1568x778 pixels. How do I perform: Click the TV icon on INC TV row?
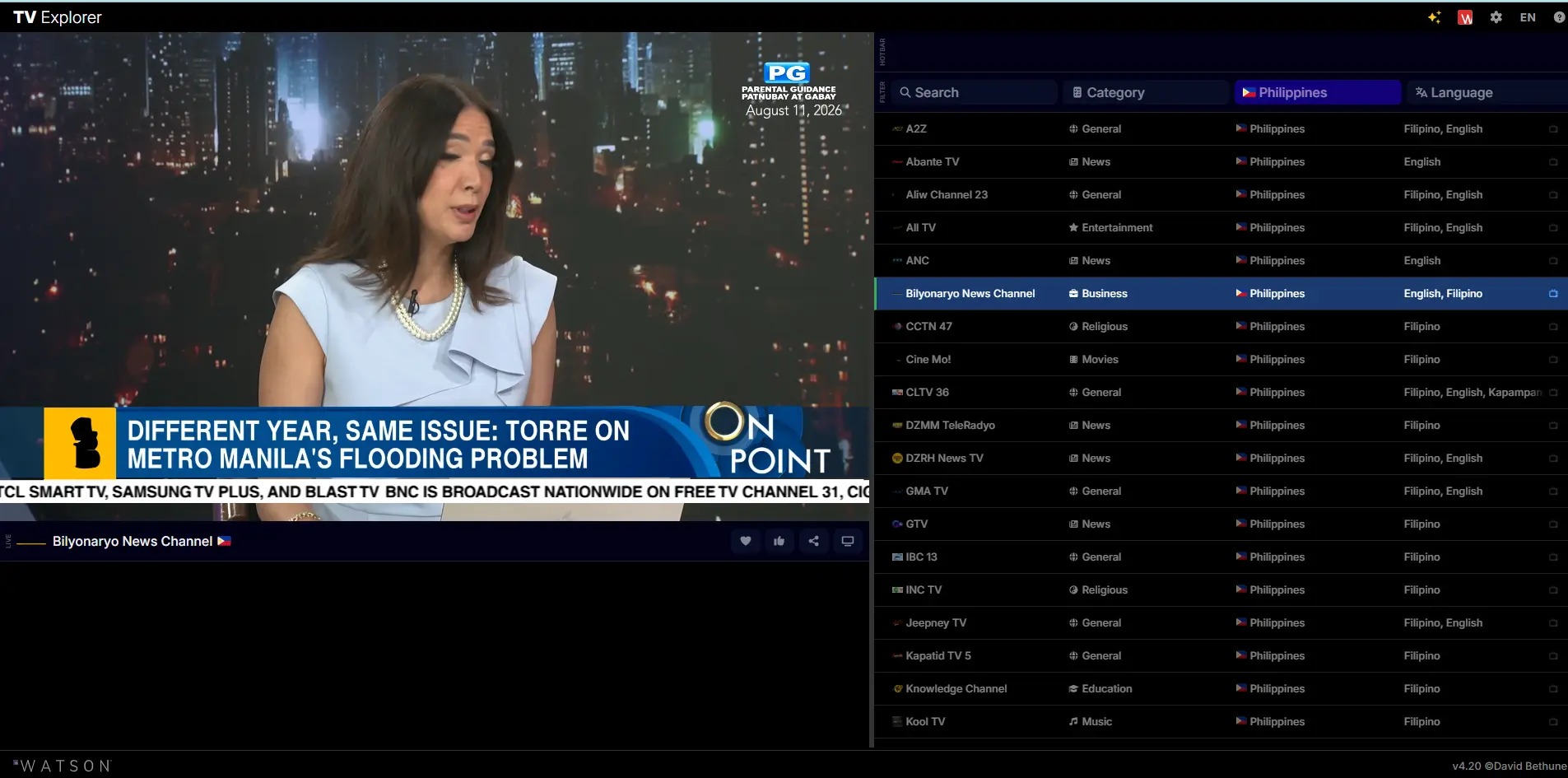tap(1553, 590)
